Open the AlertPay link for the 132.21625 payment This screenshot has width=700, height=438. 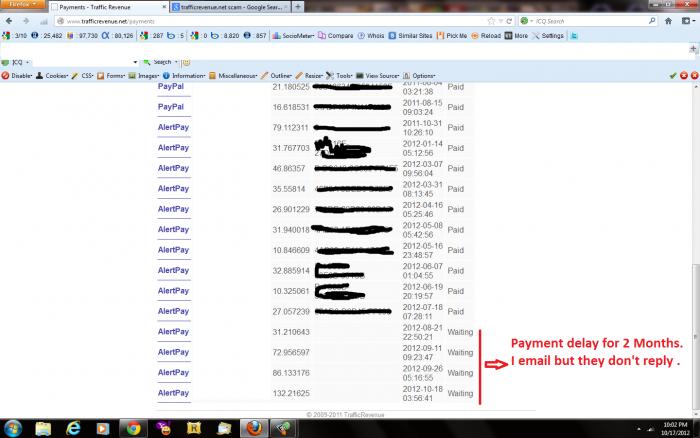[x=173, y=393]
